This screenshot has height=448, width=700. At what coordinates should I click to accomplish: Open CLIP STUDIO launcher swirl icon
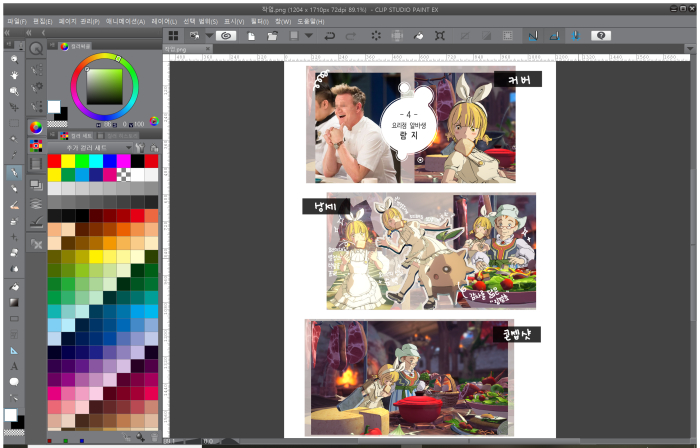pos(226,35)
